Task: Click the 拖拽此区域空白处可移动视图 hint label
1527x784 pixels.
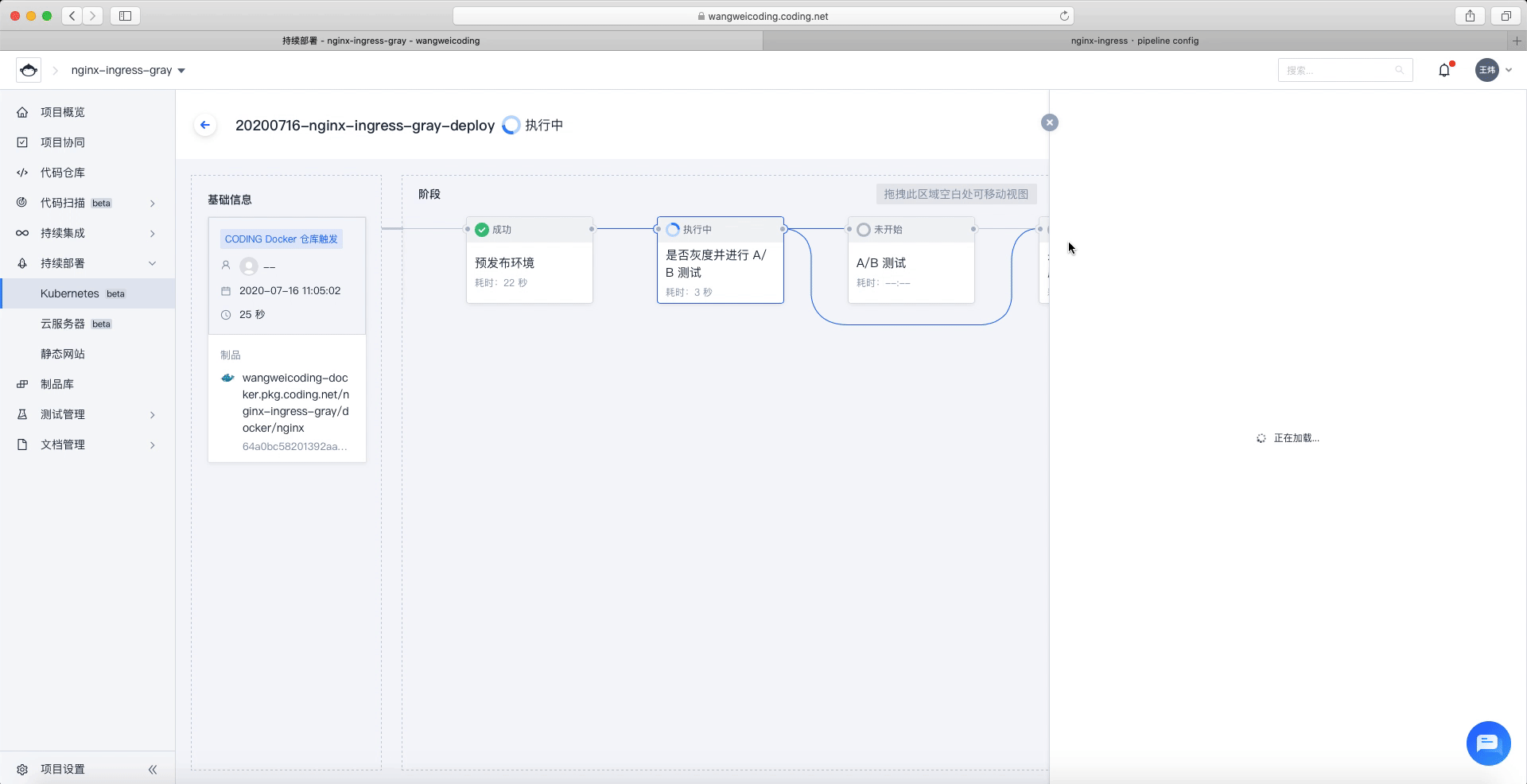Action: point(956,194)
